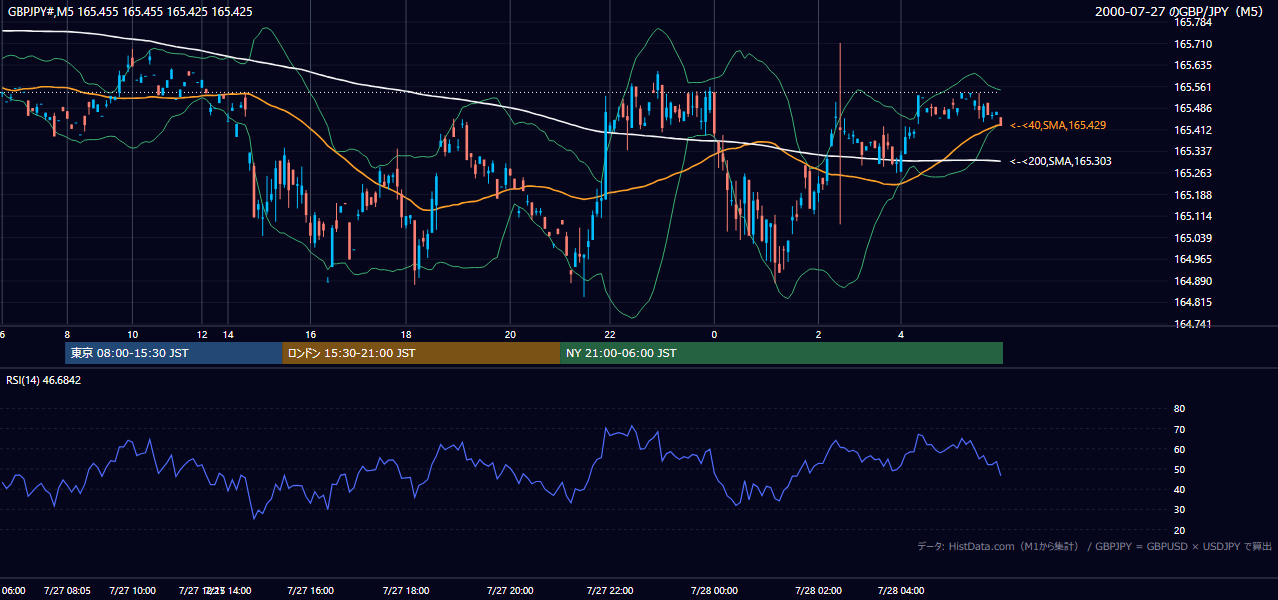Click hour label 22 under price chart
The height and width of the screenshot is (600, 1278).
610,334
